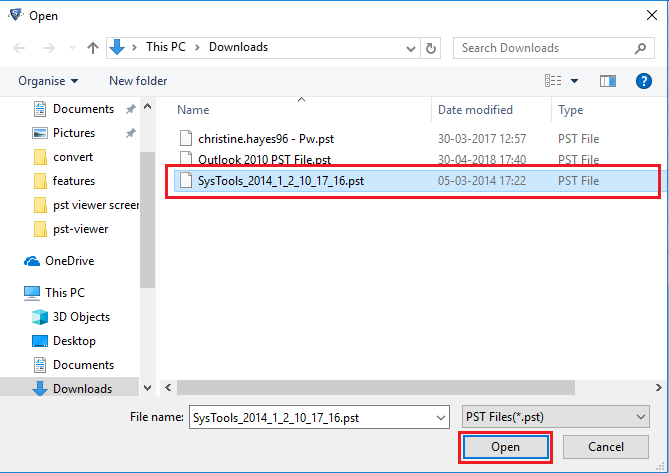Screen dimensions: 669x473
Task: Open the view options dropdown arrow
Action: coord(574,81)
